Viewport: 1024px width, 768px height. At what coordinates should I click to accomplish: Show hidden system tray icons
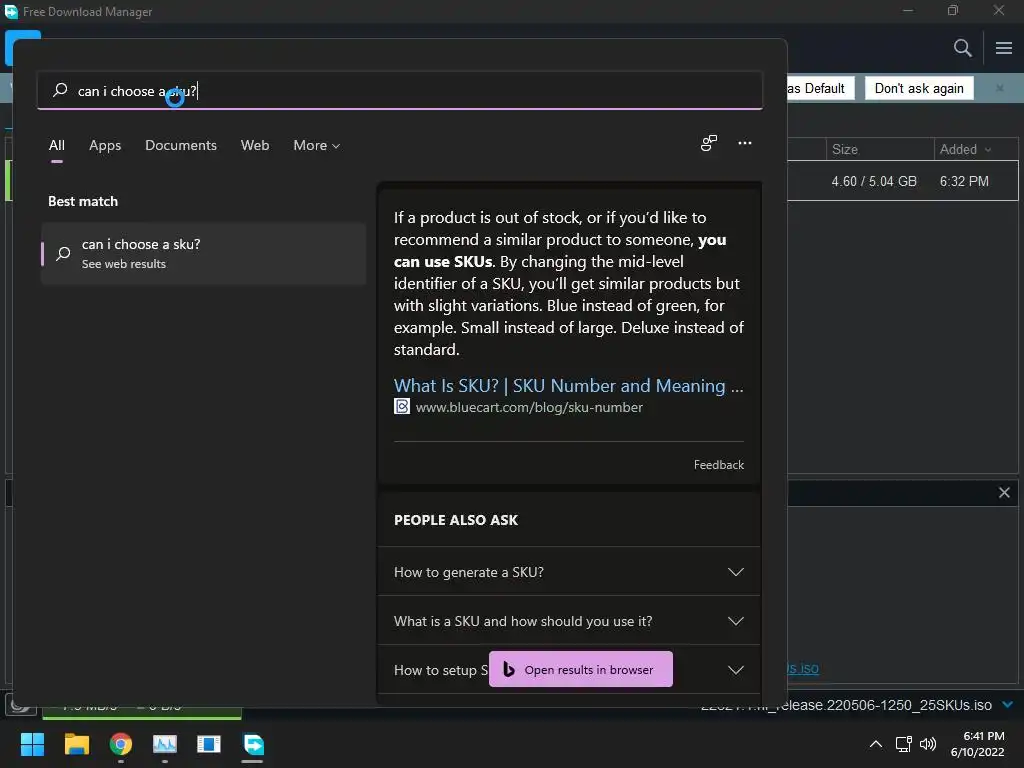point(876,744)
